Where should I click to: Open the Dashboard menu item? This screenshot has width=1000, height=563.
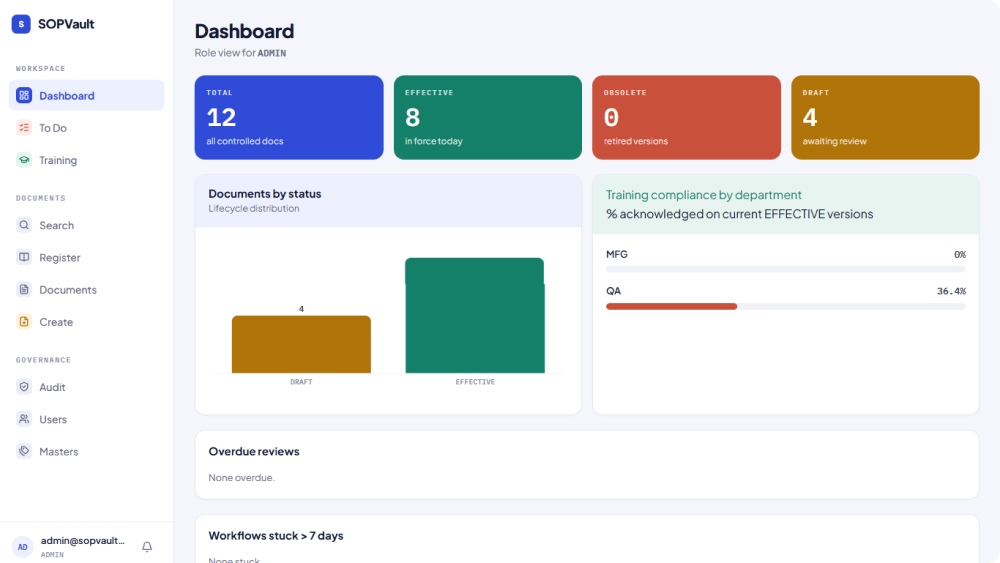(x=87, y=96)
